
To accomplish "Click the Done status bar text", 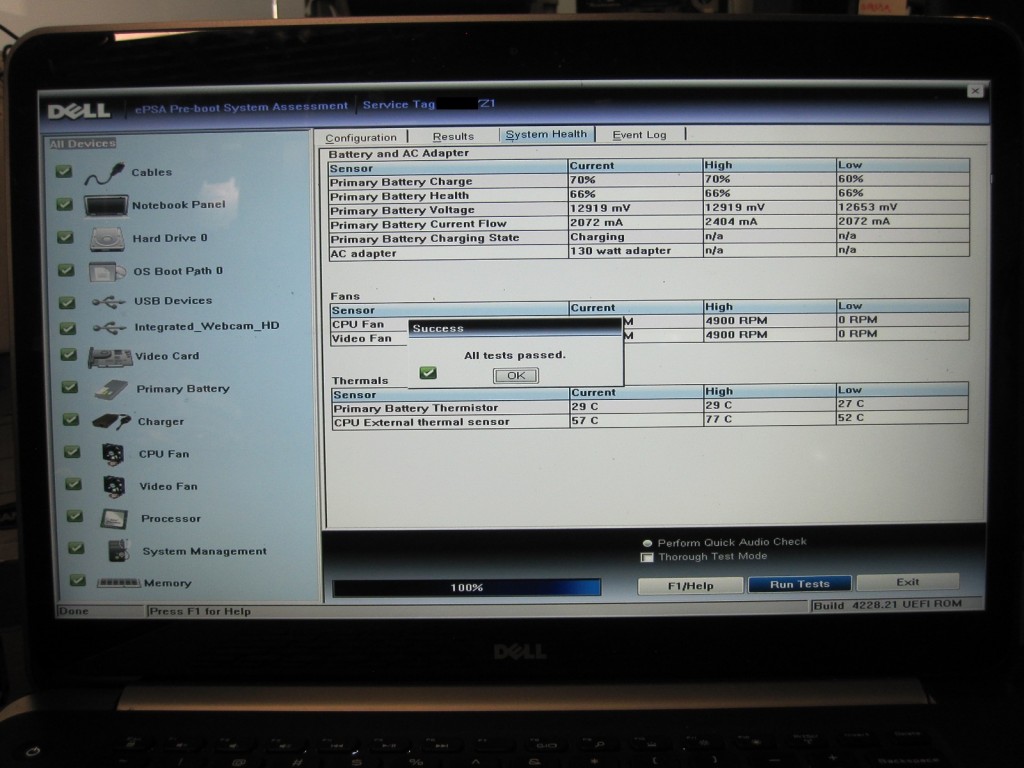I will 73,611.
